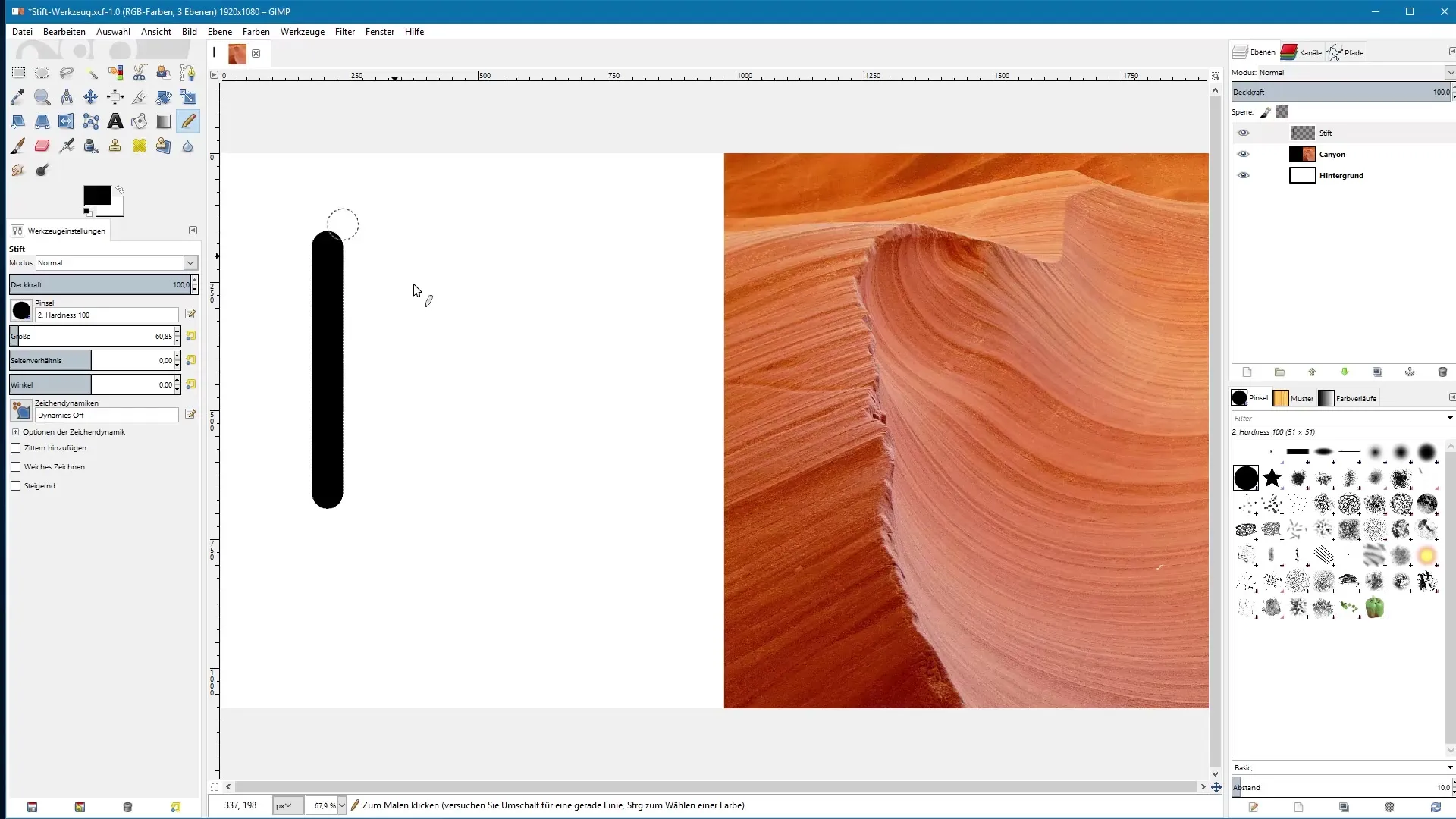Expand Optionen der Zeichendynamik
Screen dimensions: 1456x819
point(16,432)
